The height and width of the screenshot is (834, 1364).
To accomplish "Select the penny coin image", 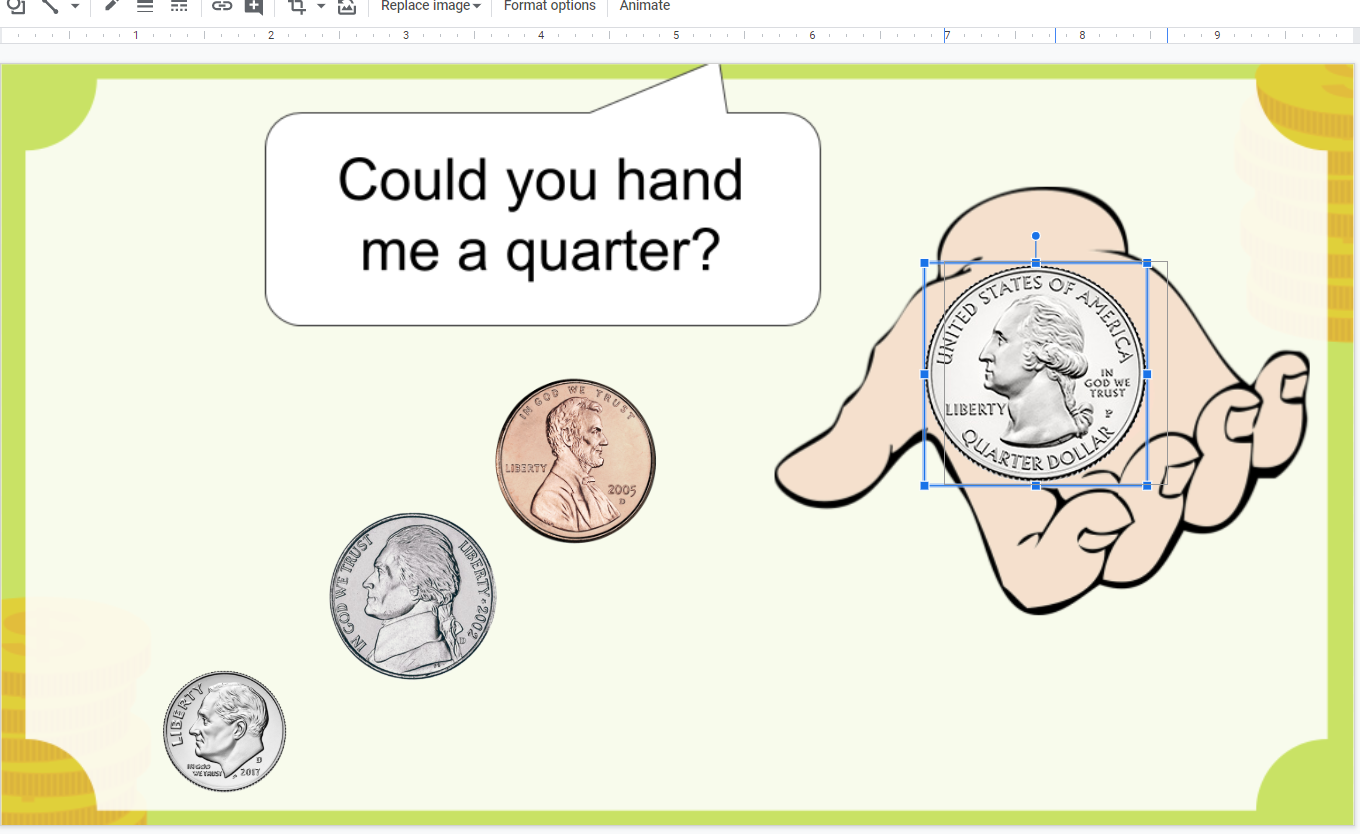I will coord(575,461).
